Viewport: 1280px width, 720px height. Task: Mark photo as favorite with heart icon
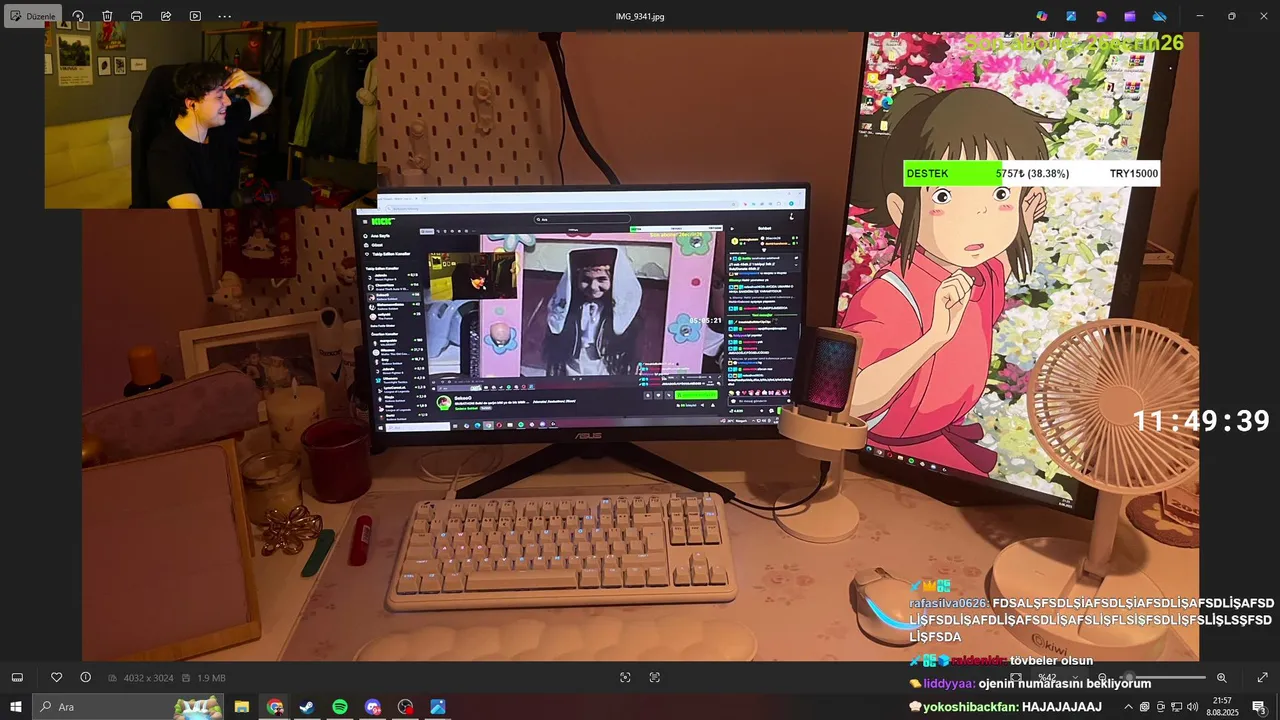(56, 677)
